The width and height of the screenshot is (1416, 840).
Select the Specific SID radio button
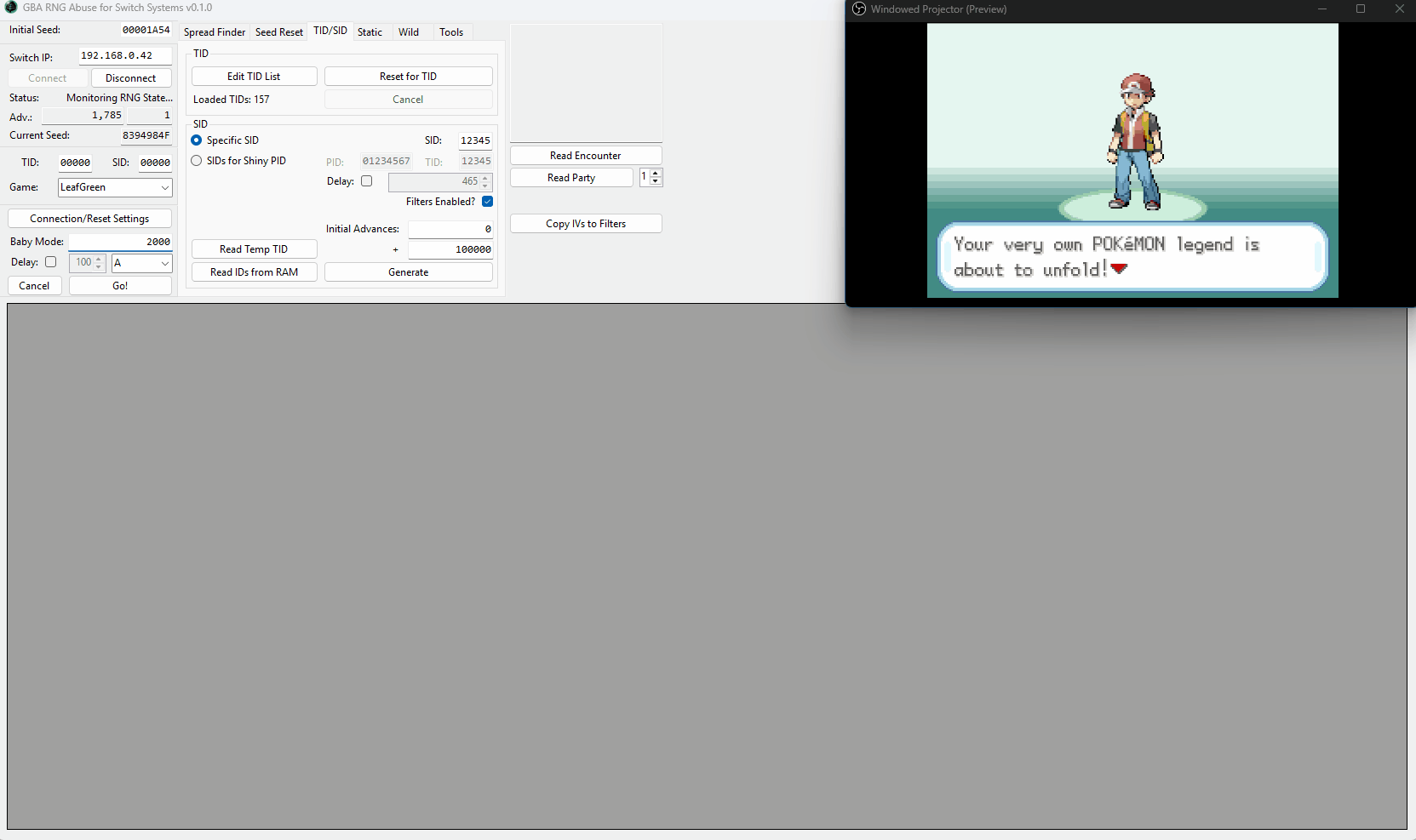[197, 140]
